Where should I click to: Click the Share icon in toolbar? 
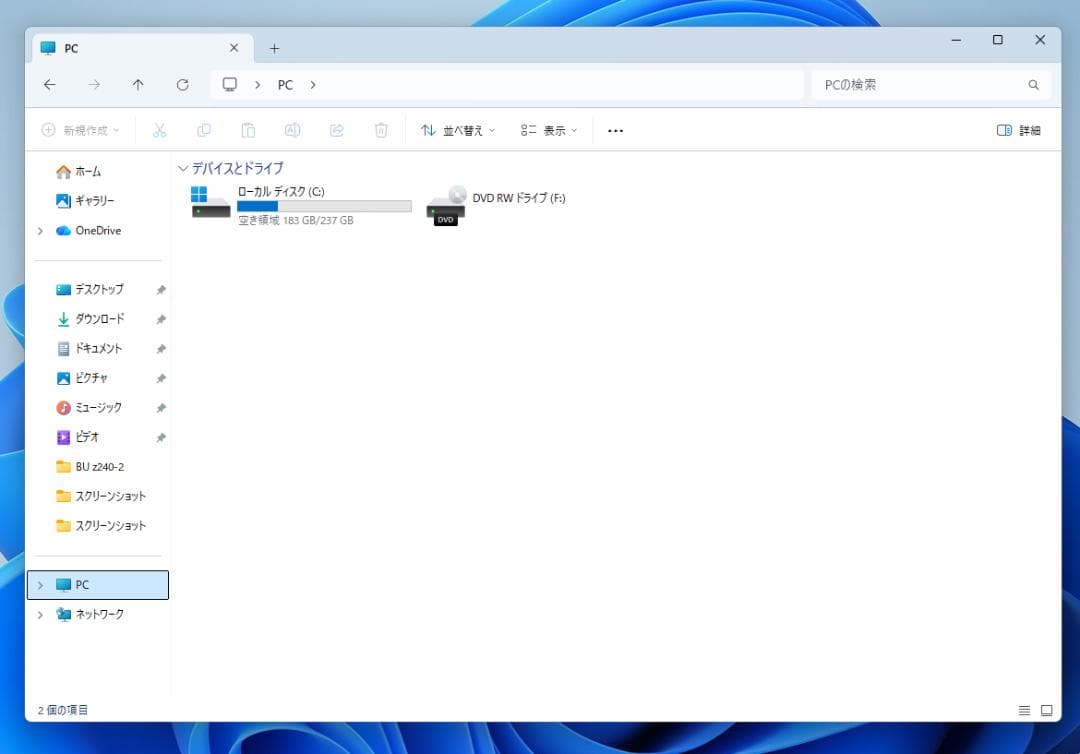pyautogui.click(x=337, y=130)
